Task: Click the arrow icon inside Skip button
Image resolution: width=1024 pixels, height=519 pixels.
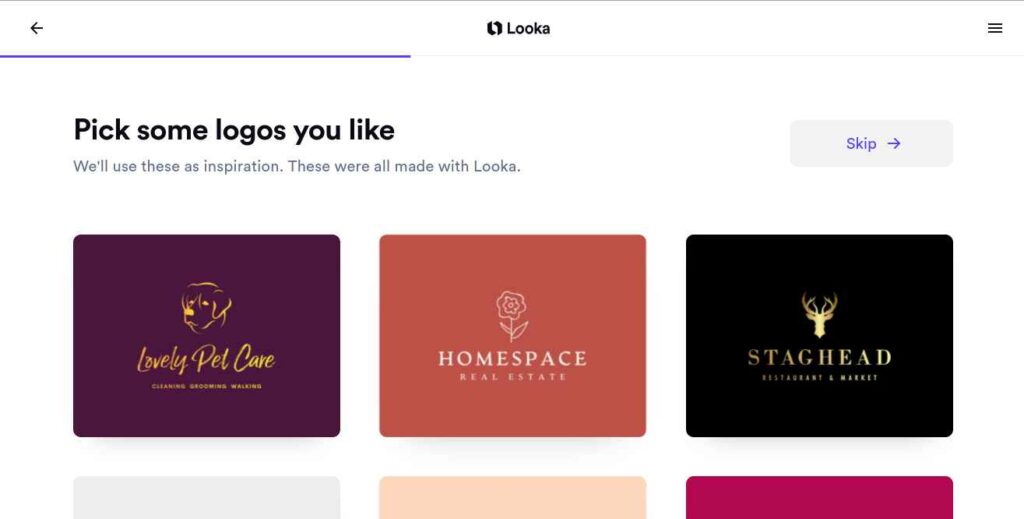Action: point(894,143)
